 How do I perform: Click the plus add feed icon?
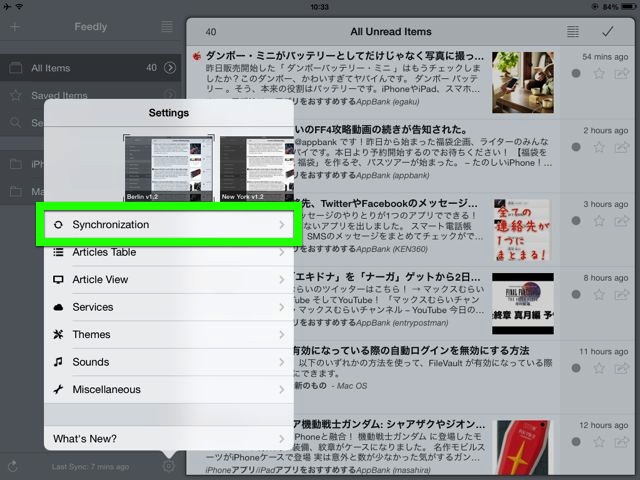(x=15, y=27)
